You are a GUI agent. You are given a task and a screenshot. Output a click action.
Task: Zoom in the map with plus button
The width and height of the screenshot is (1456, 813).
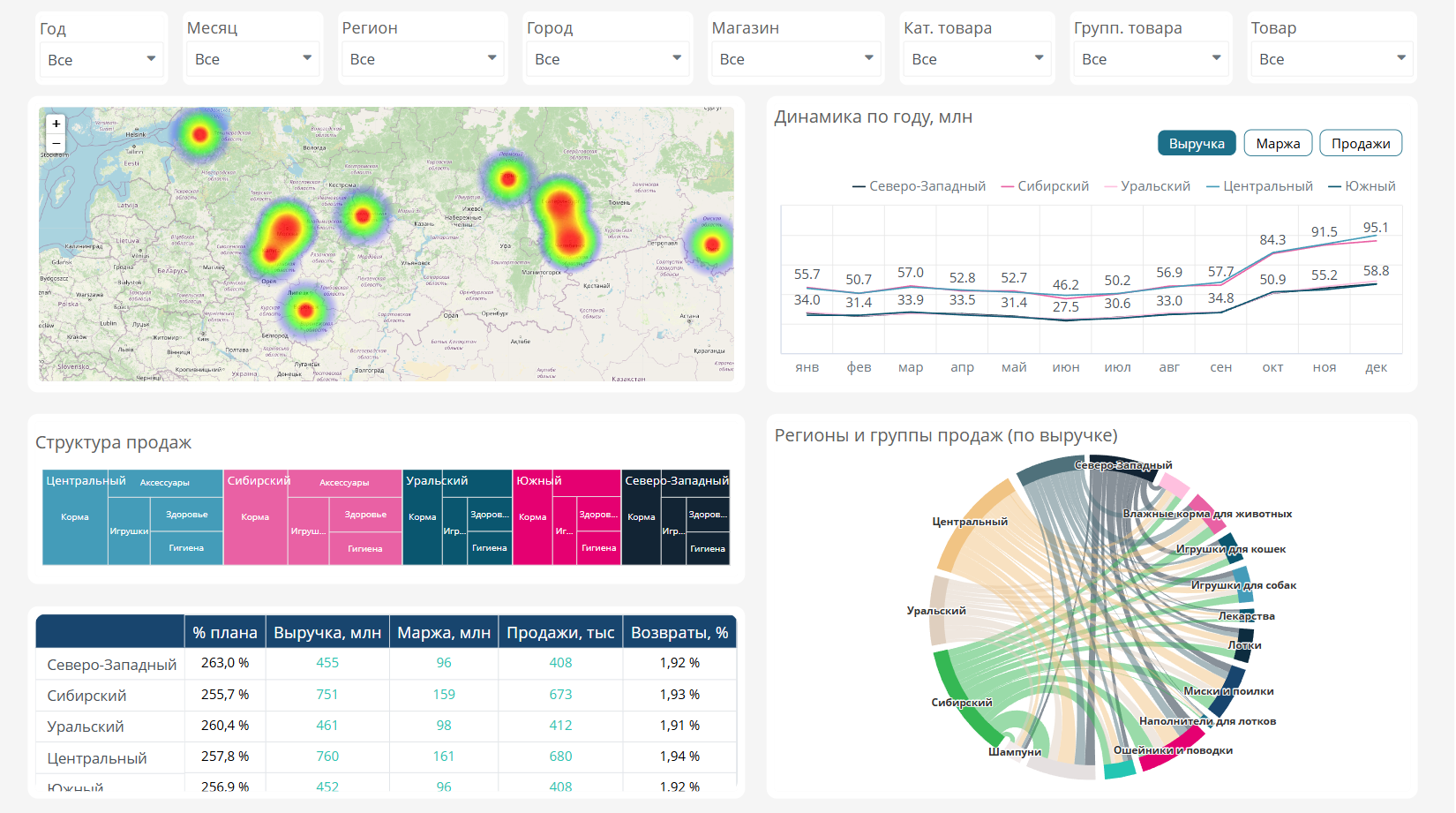(x=56, y=124)
